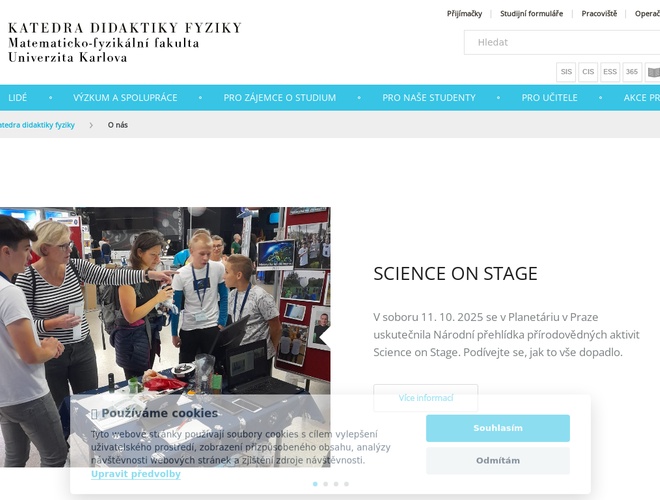The image size is (660, 500).
Task: Open the Výzkum a spolupráce menu
Action: 125,98
